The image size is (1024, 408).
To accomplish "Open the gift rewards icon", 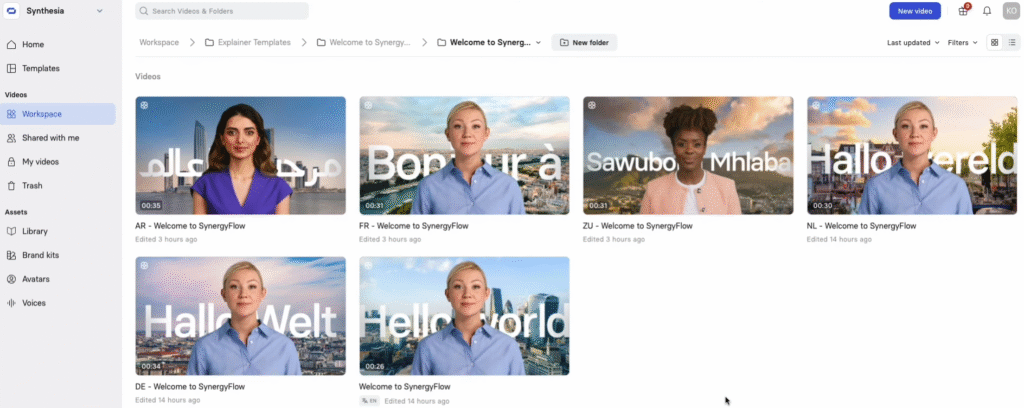I will [963, 11].
